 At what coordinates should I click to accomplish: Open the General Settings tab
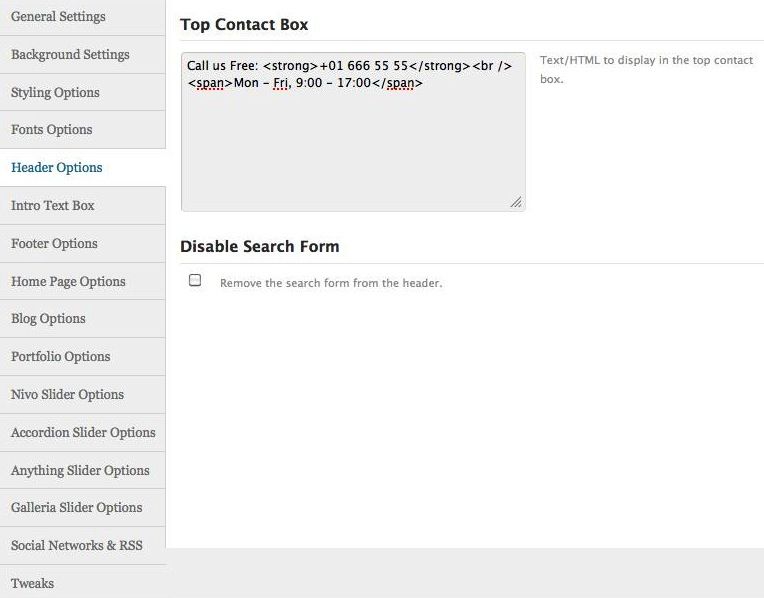pyautogui.click(x=58, y=17)
